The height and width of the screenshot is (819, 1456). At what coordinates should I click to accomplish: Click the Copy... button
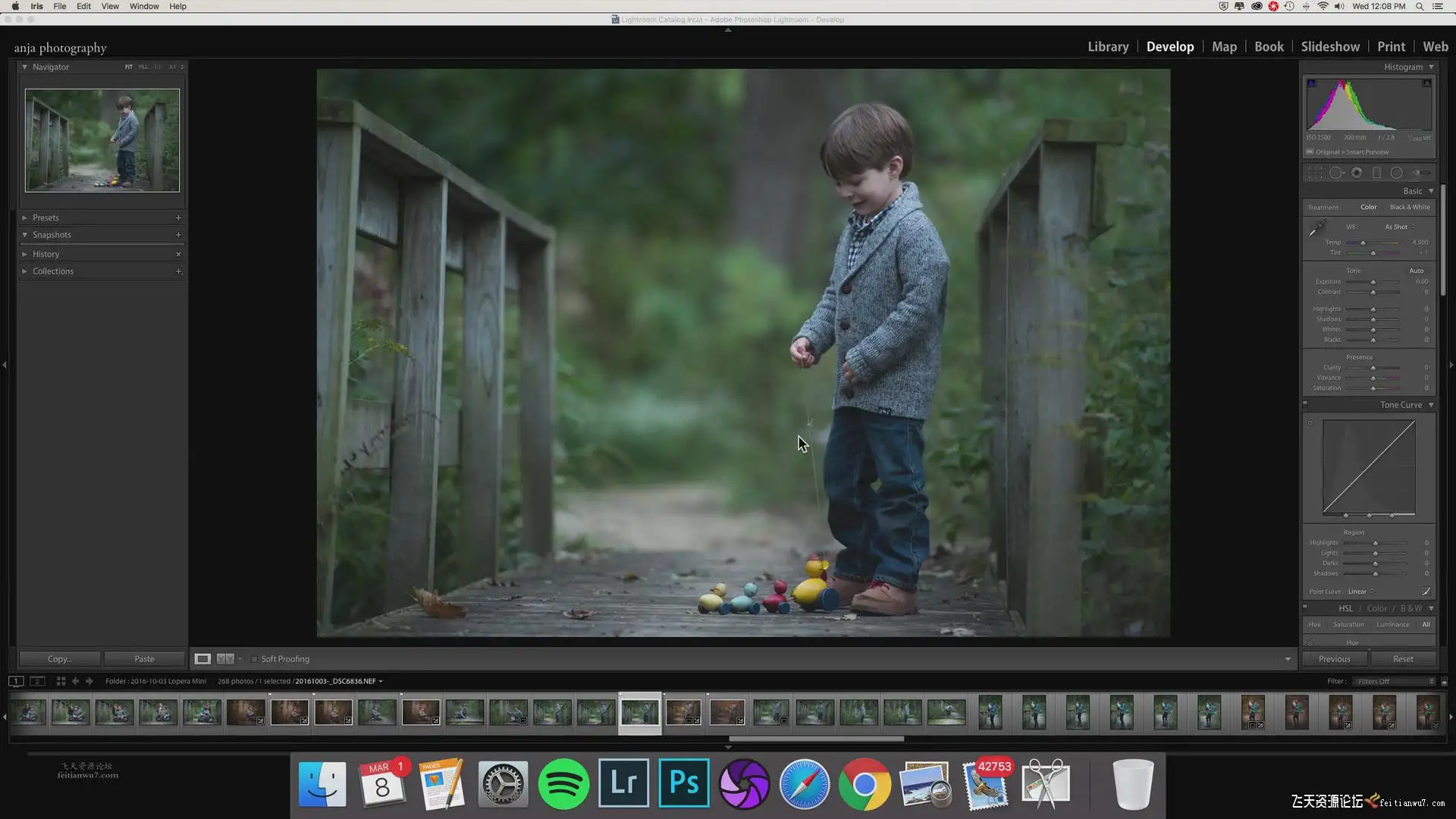click(59, 659)
